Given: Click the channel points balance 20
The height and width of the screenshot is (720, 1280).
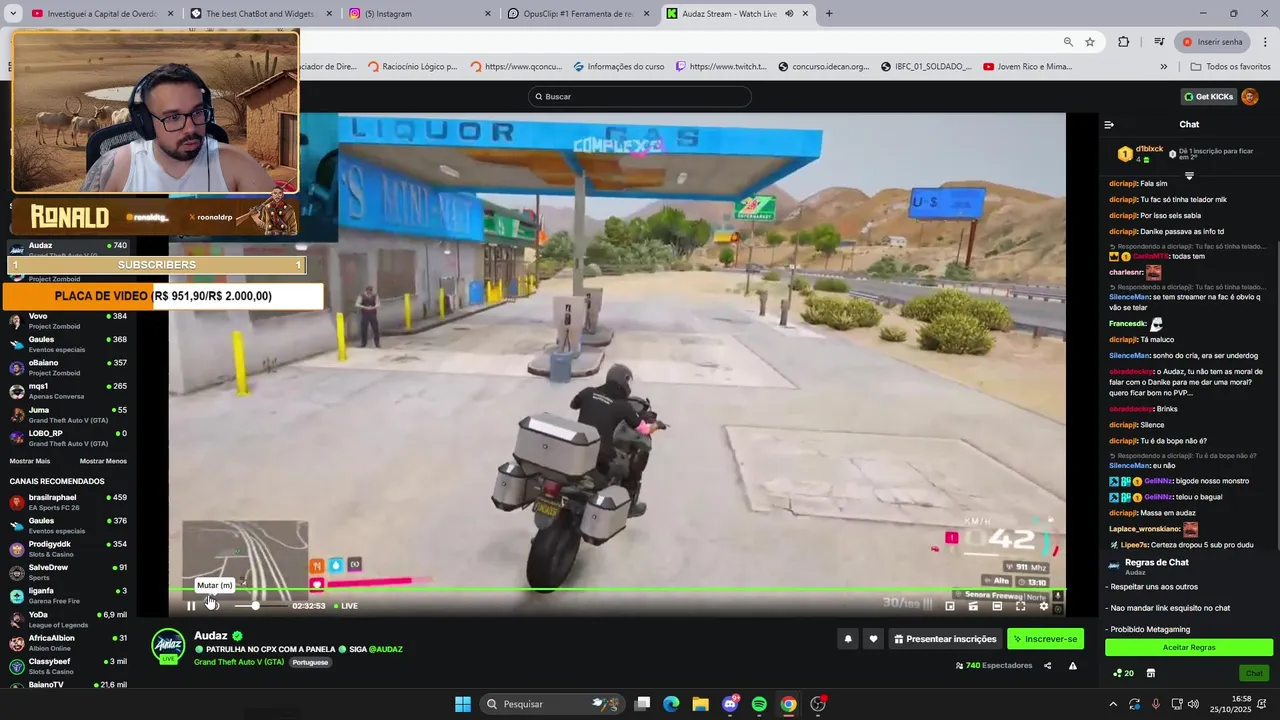Looking at the screenshot, I should [1123, 673].
